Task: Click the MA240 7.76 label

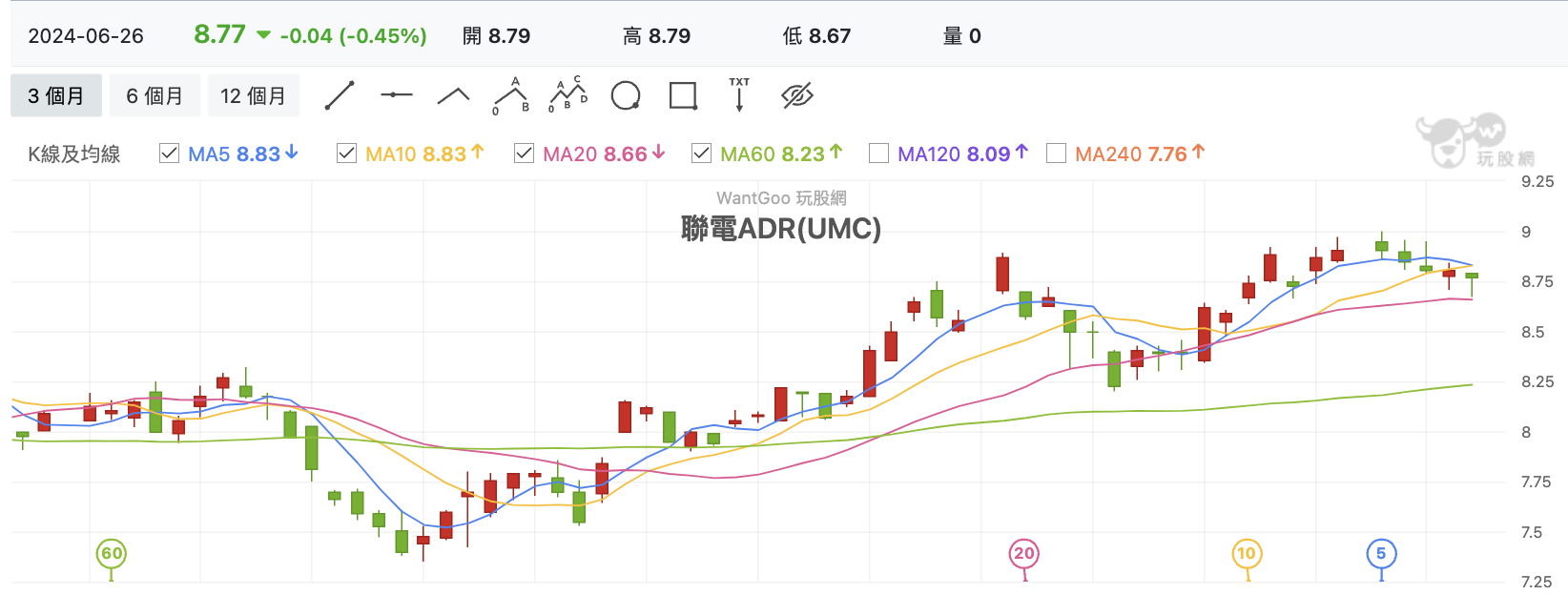Action: (1141, 154)
